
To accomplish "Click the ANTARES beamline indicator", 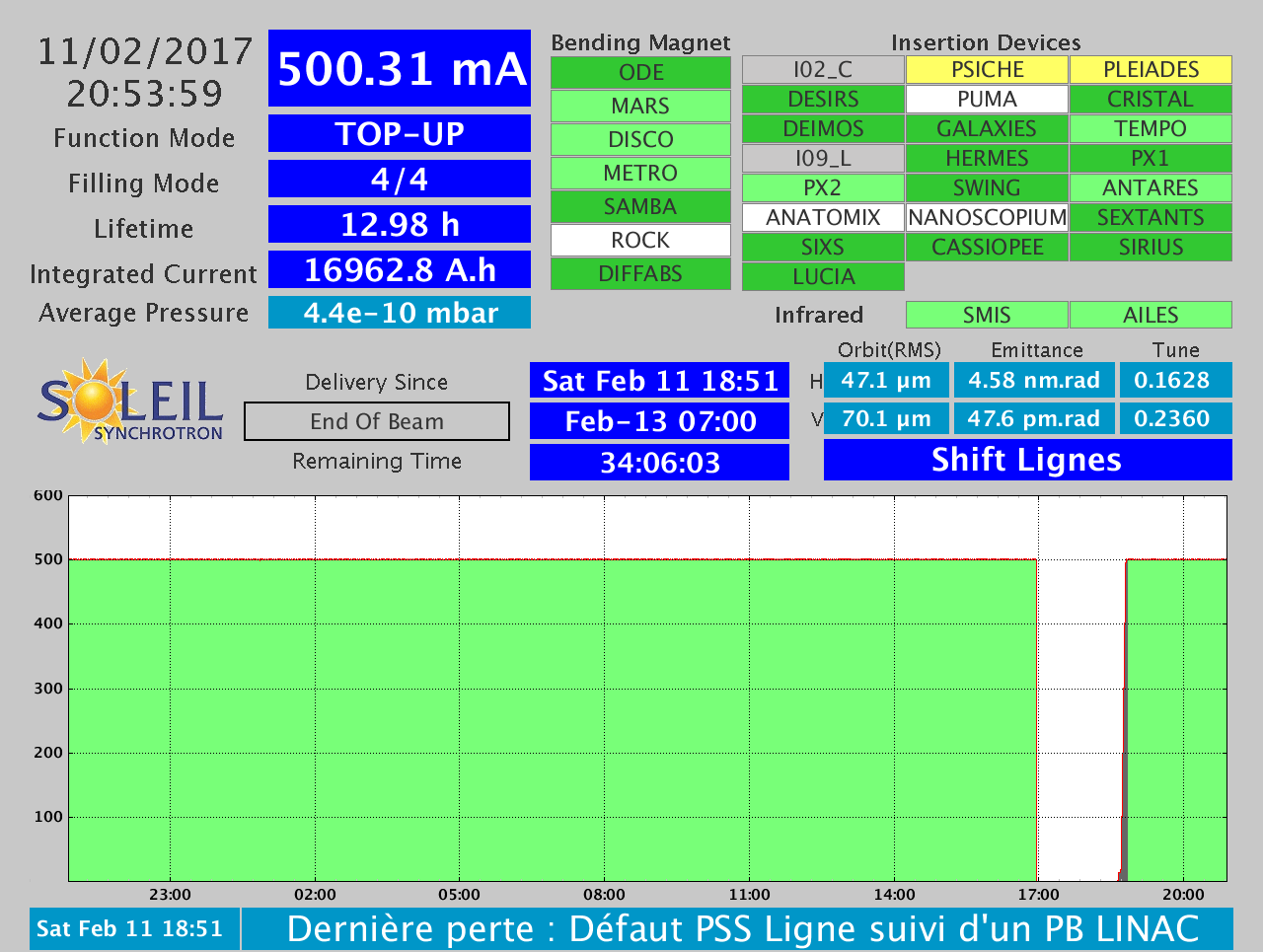I will point(1151,187).
